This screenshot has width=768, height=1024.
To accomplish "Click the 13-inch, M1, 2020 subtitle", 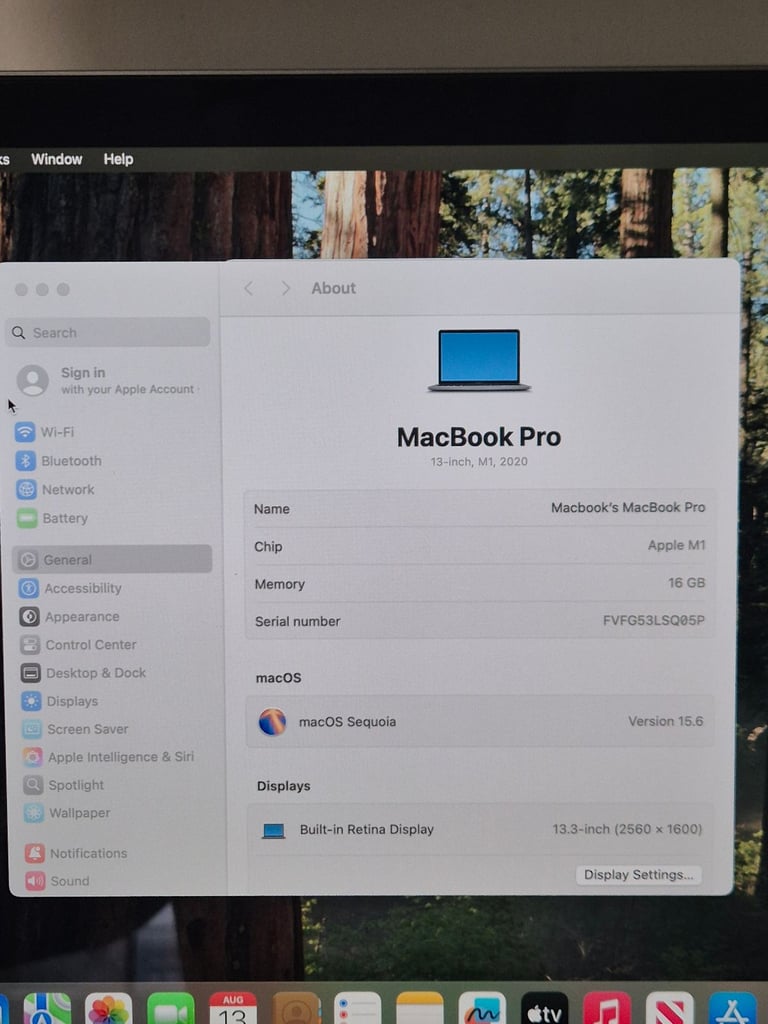I will click(479, 461).
